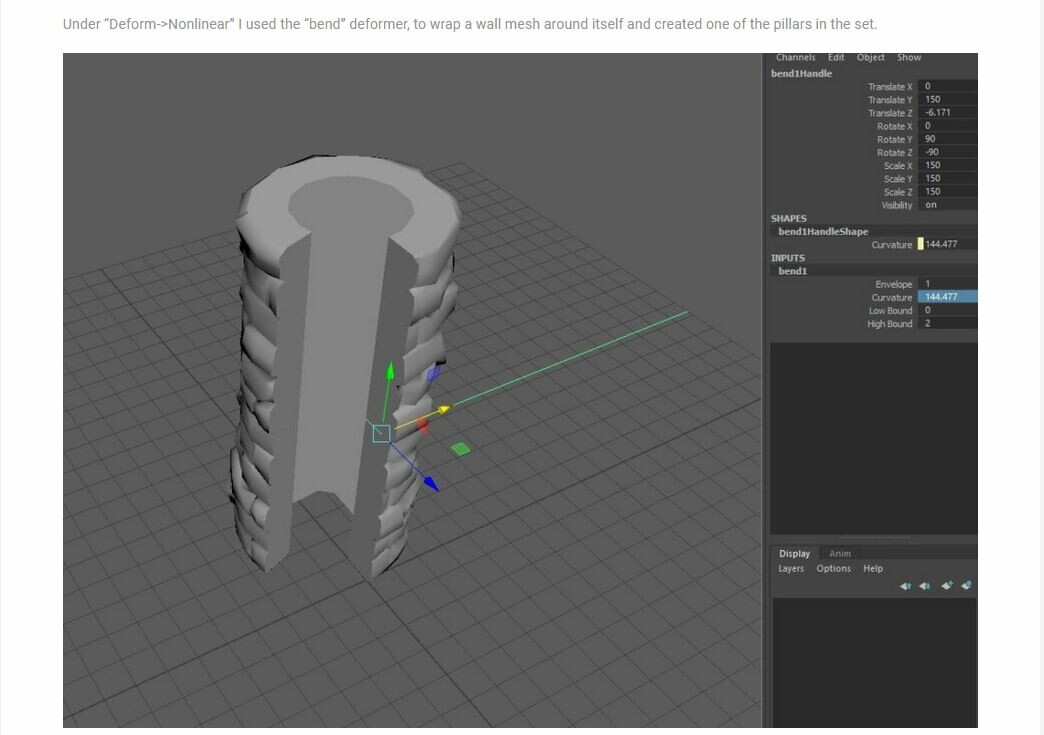
Task: Open the Layers menu
Action: click(x=790, y=569)
